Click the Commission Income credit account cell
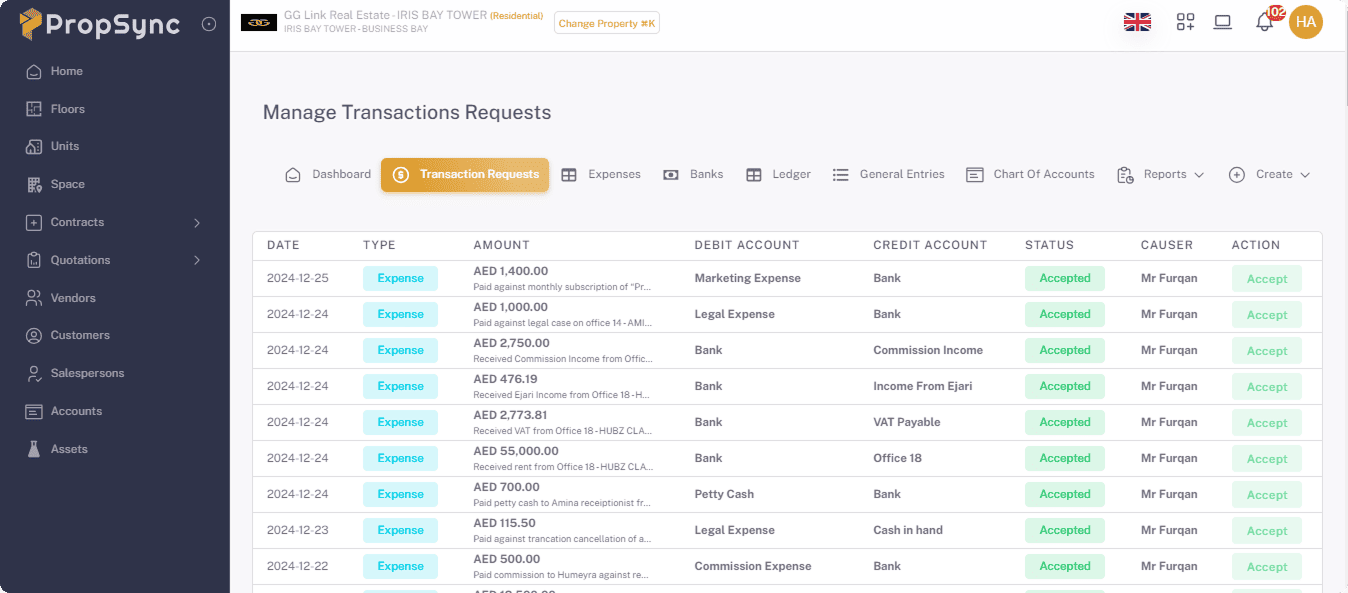The image size is (1348, 593). (928, 350)
